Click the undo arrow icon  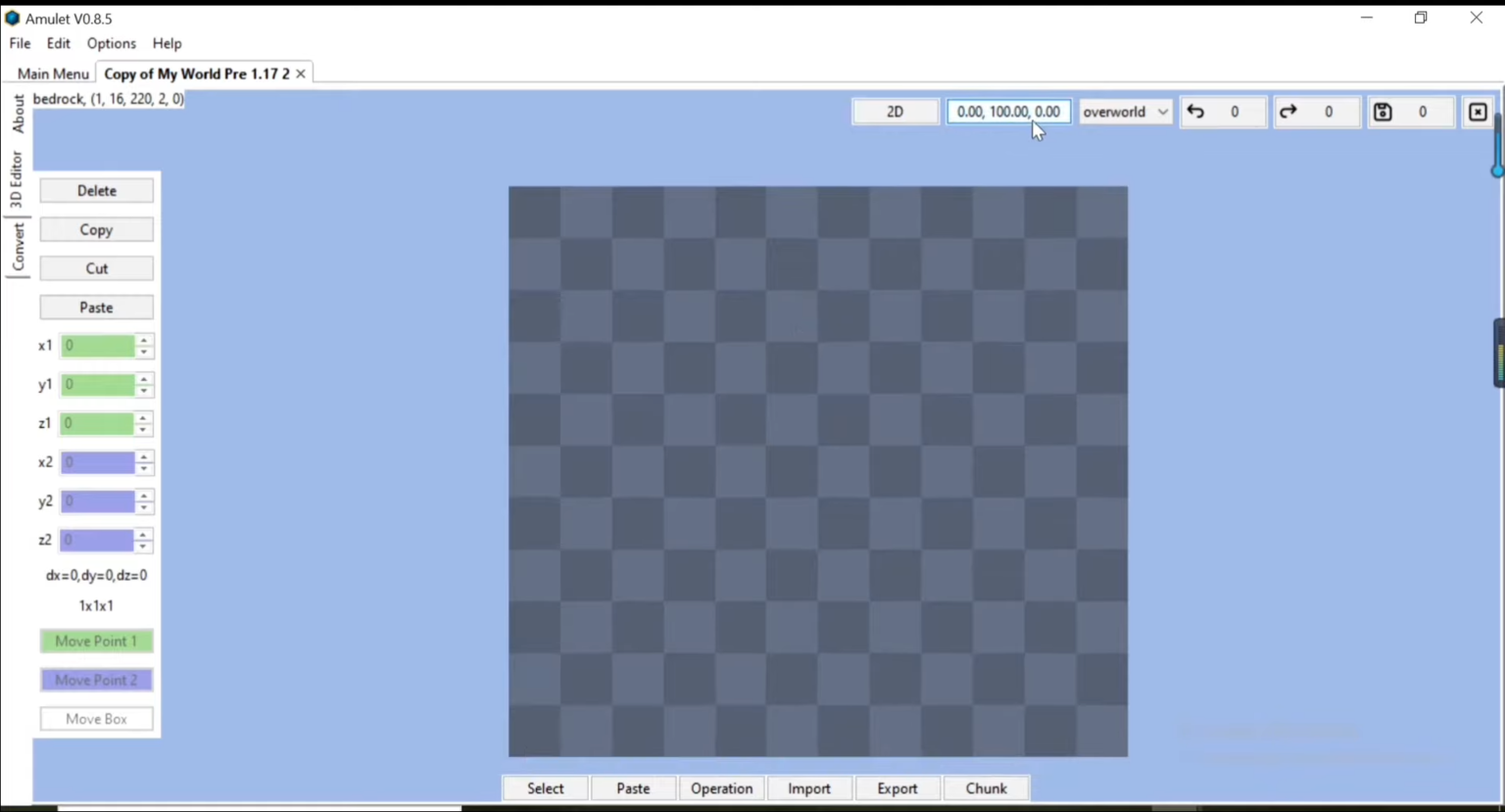(x=1195, y=112)
